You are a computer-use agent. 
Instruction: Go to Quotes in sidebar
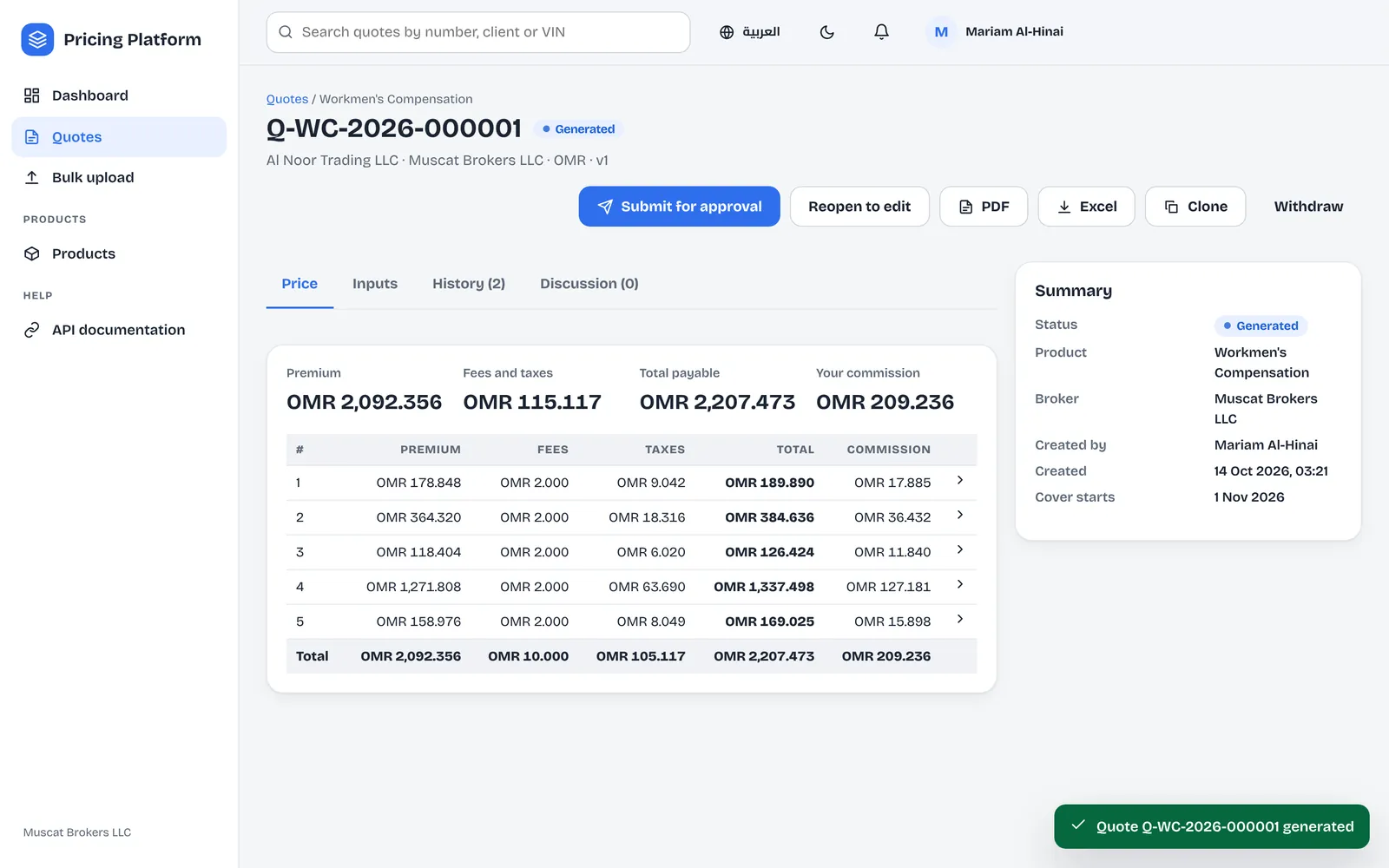pos(119,137)
